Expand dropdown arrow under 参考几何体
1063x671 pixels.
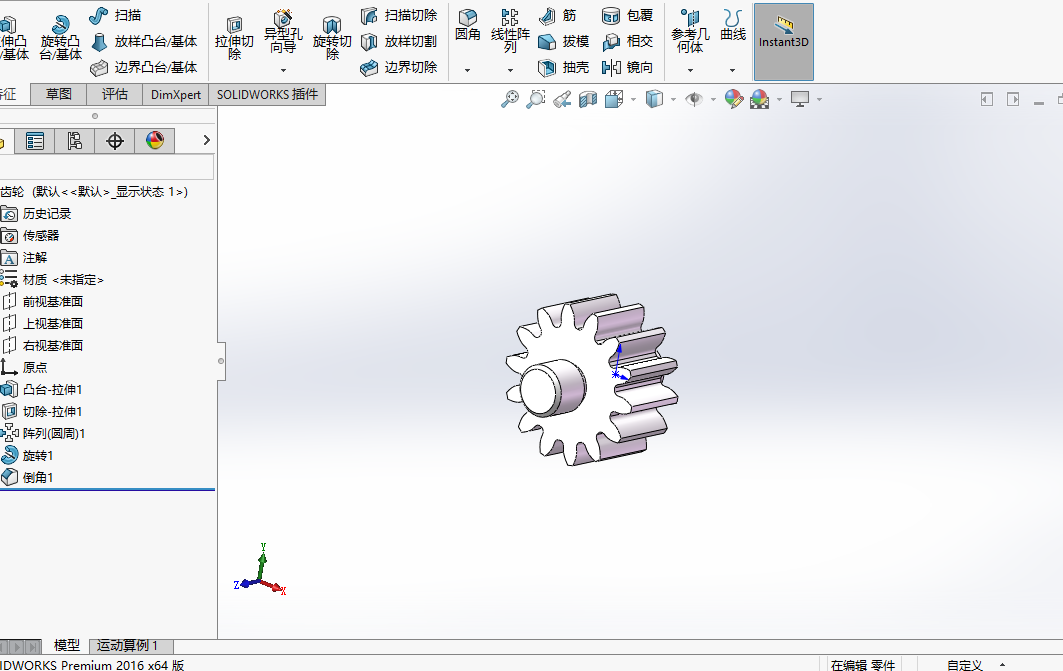(x=690, y=70)
